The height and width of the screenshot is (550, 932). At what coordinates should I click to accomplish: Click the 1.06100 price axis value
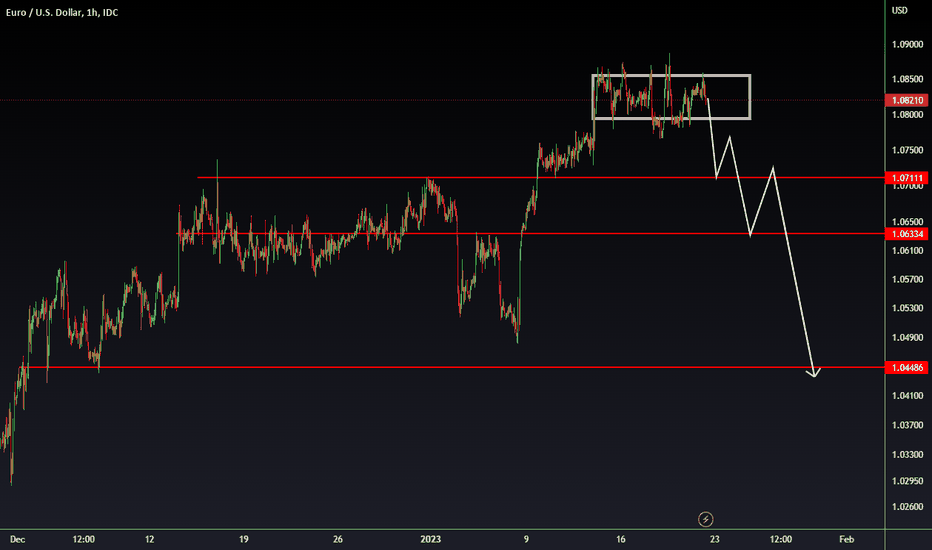(908, 251)
